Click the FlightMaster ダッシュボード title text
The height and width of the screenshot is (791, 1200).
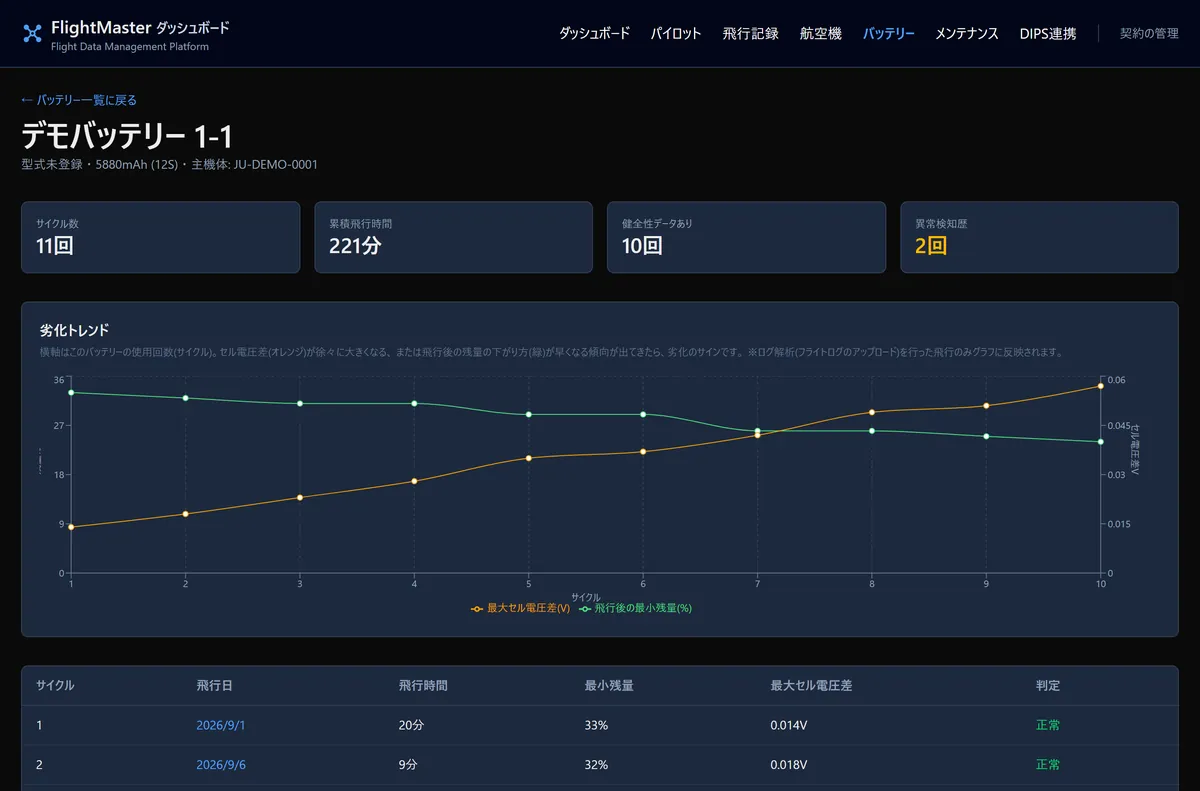140,28
